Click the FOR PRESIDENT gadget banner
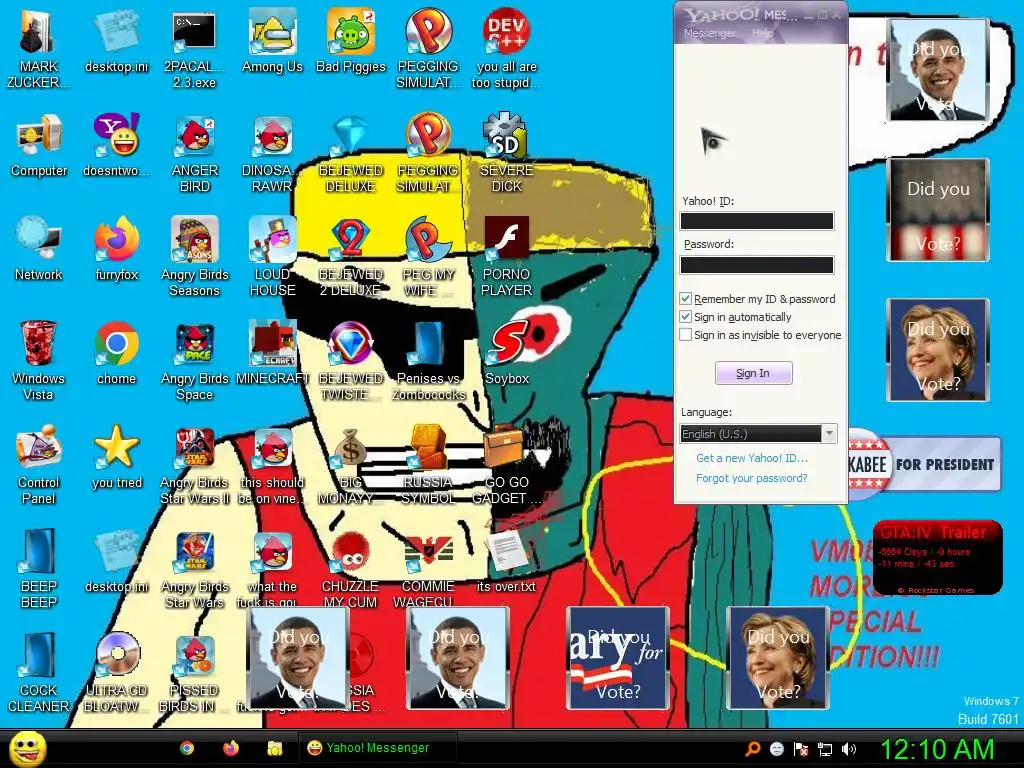This screenshot has height=768, width=1024. click(x=924, y=464)
